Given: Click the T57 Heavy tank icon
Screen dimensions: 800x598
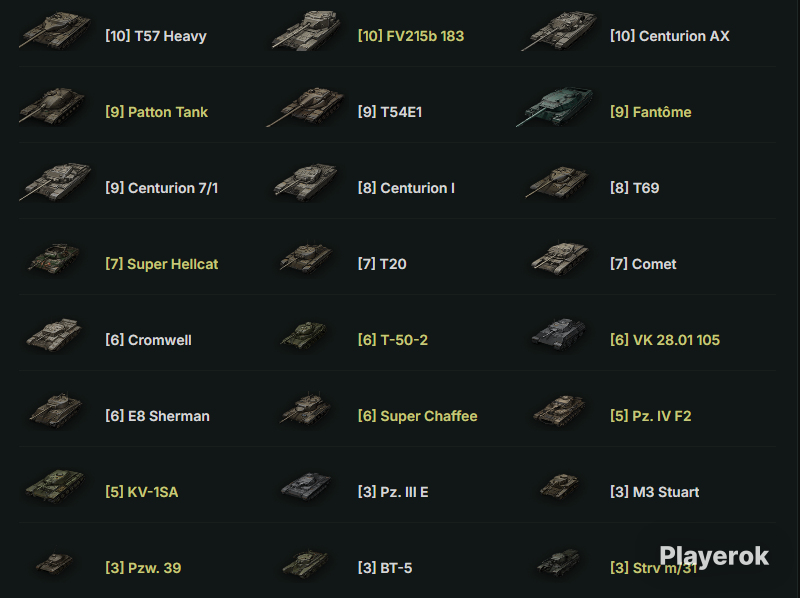Looking at the screenshot, I should tap(55, 31).
